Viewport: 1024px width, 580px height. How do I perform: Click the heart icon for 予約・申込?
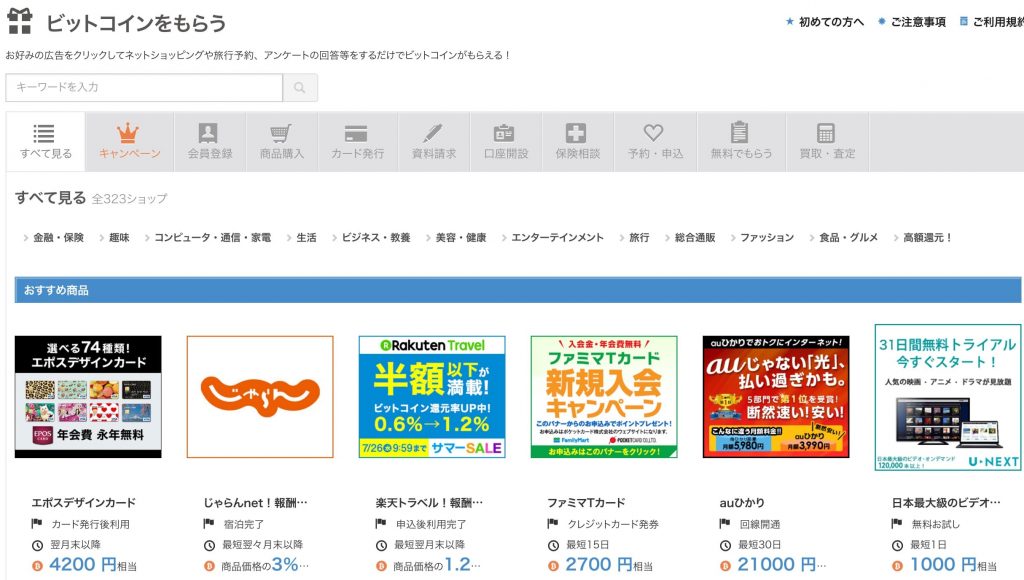point(654,133)
